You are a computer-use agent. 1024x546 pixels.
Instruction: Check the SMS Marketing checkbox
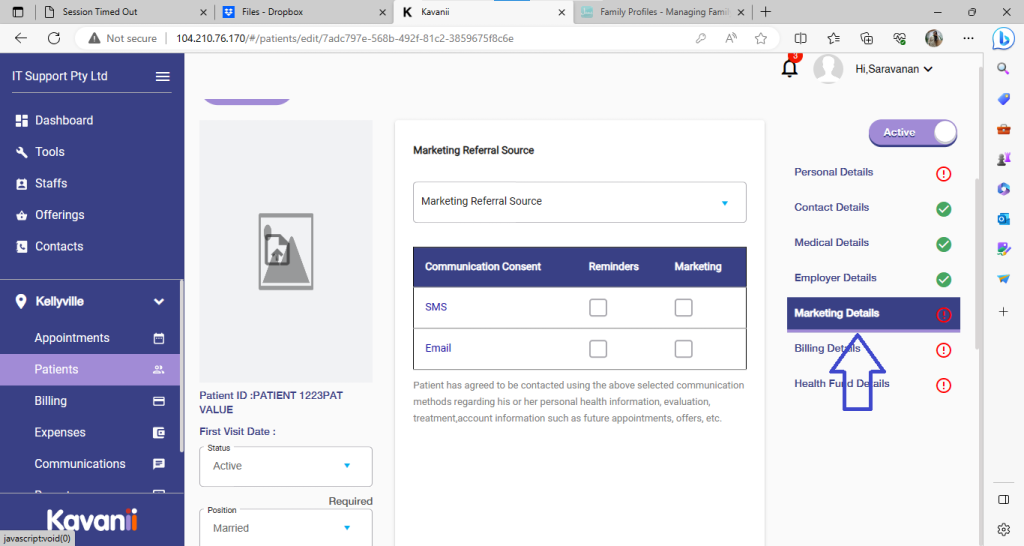(x=684, y=308)
